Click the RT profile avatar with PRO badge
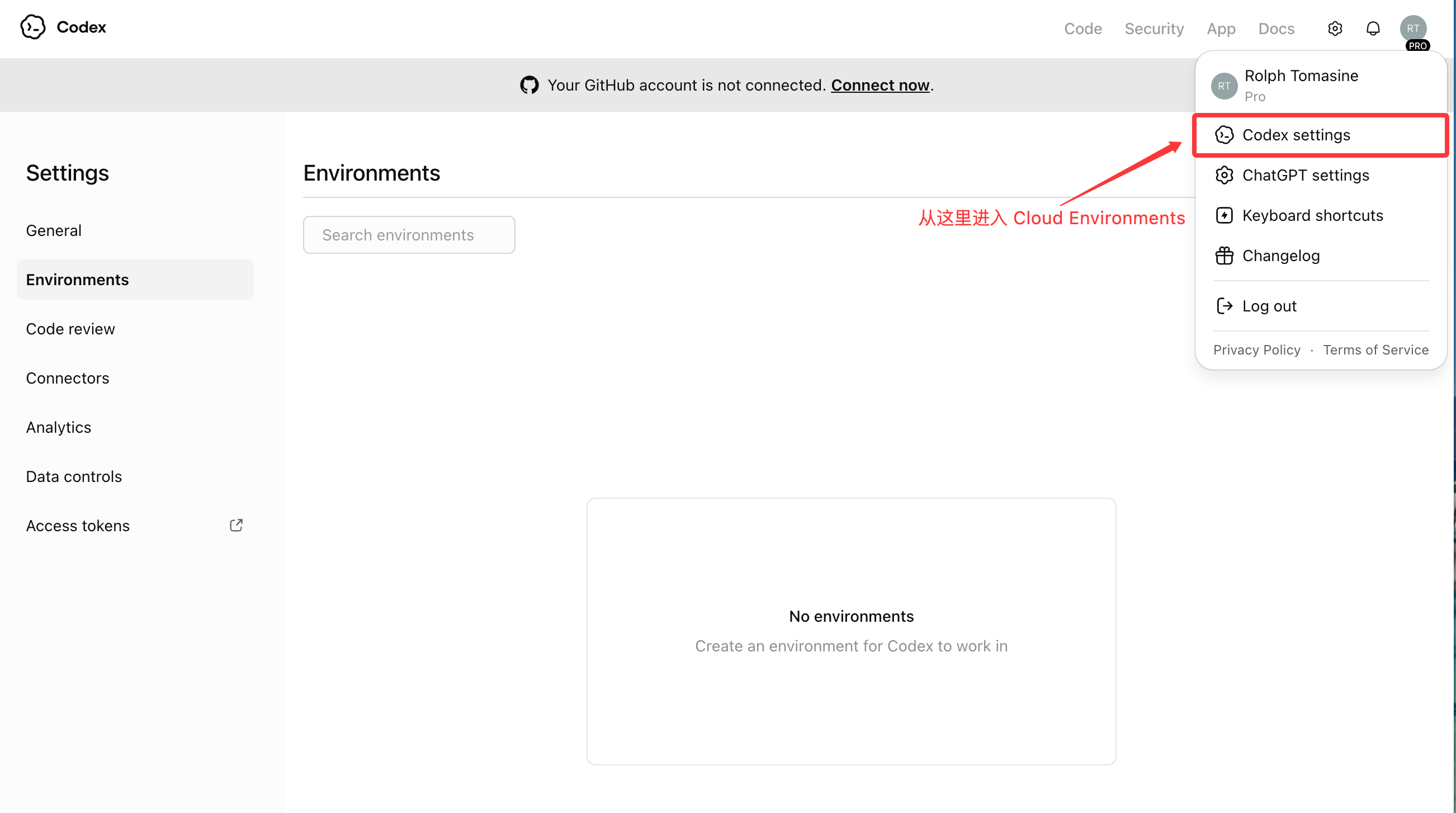1456x813 pixels. click(x=1413, y=30)
